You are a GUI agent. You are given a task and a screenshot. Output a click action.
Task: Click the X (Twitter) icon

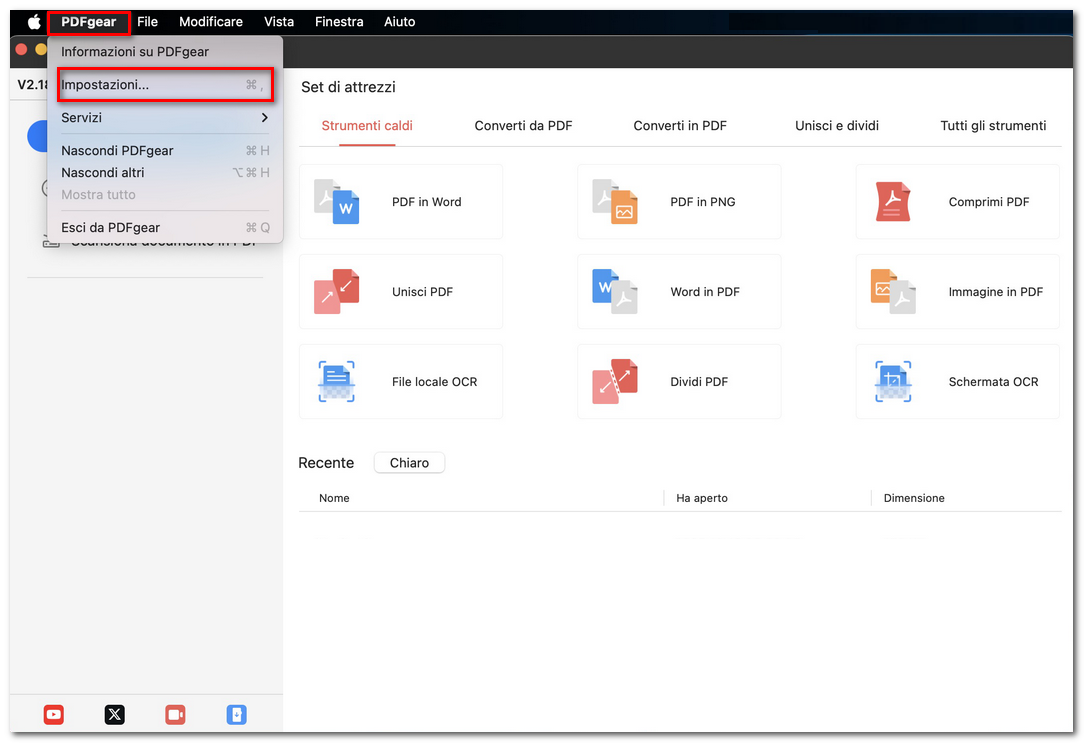(x=115, y=714)
